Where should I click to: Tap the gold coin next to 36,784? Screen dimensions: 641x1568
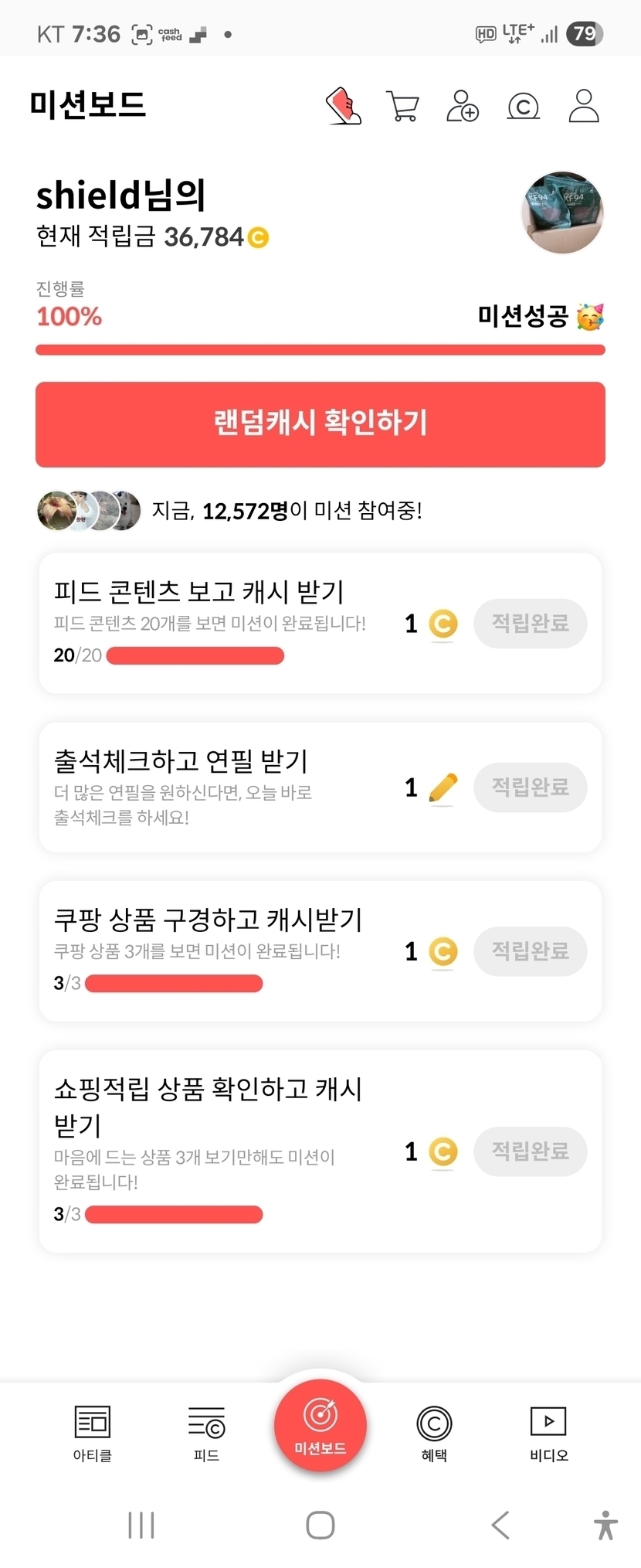[x=258, y=237]
